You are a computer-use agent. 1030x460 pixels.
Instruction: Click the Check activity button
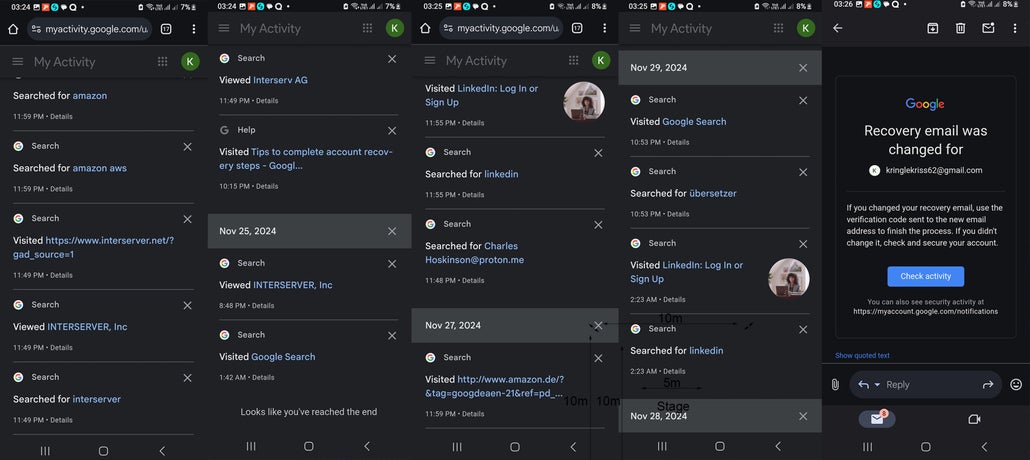926,277
